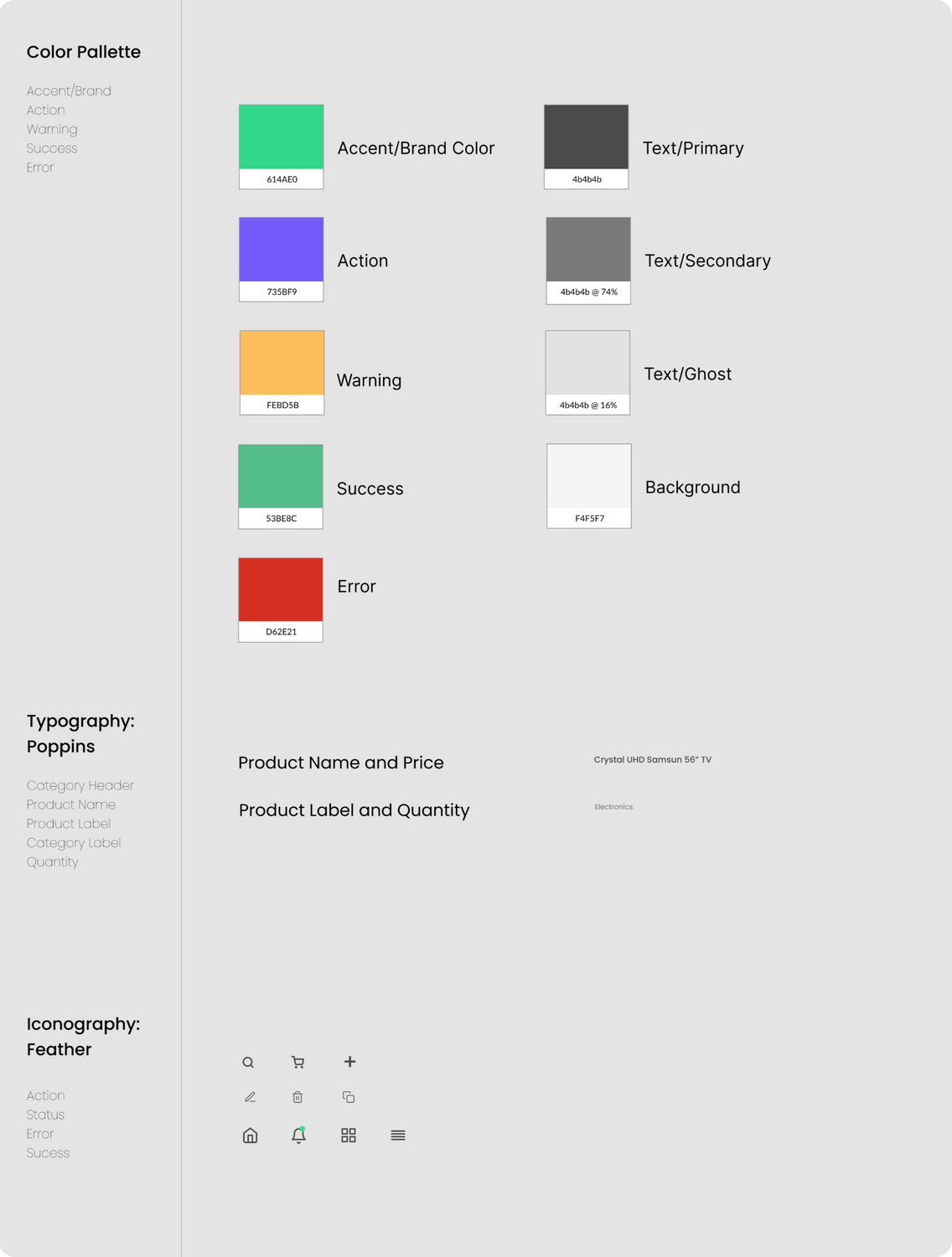Screen dimensions: 952x1257
Task: Click Warning in the Color Pallette sidebar
Action: (52, 129)
